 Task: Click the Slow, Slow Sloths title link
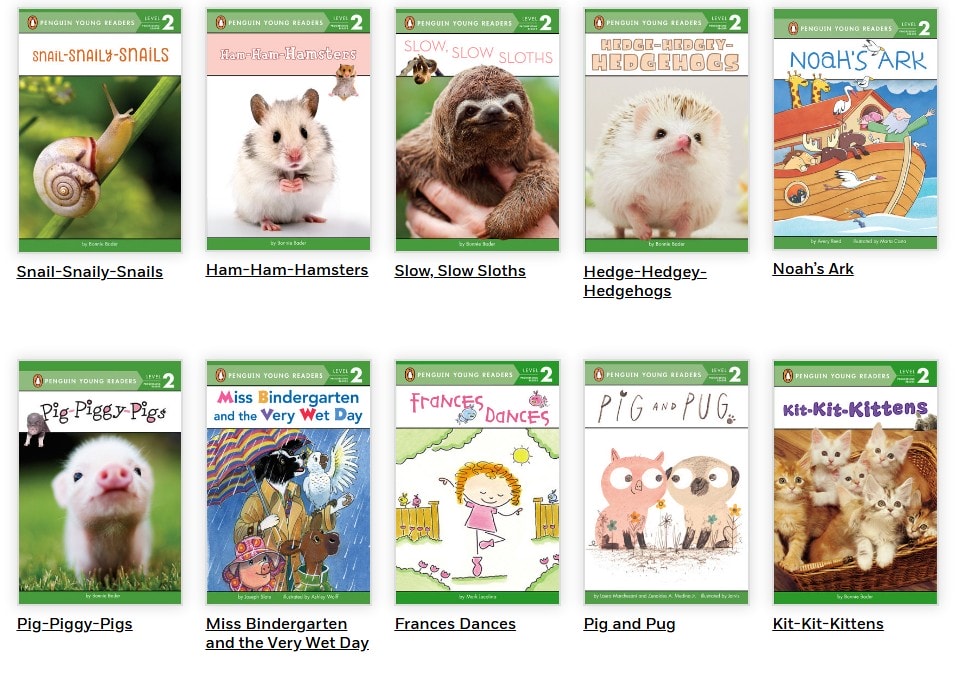pyautogui.click(x=460, y=270)
